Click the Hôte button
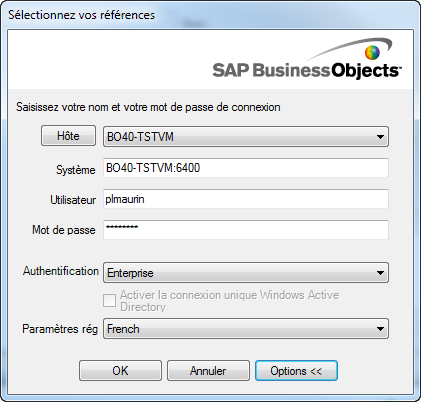This screenshot has height=402, width=421. click(x=68, y=136)
